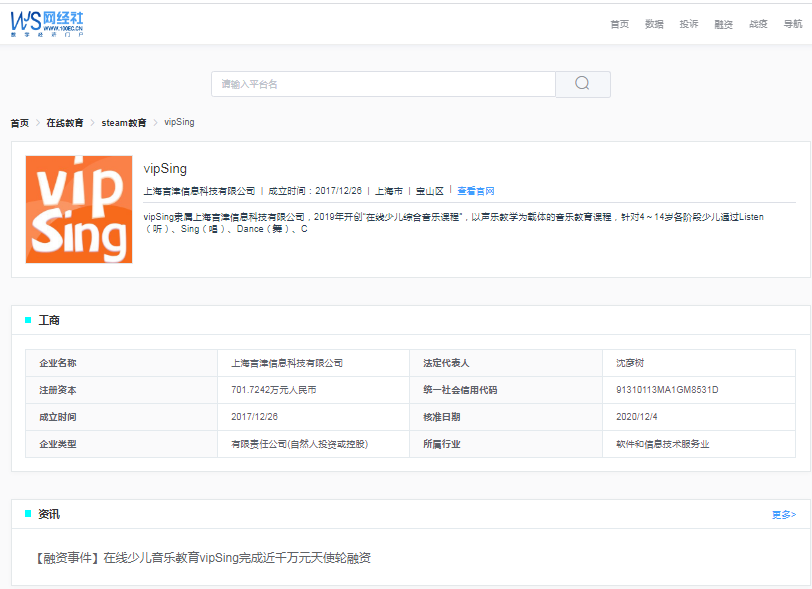Click the 资讯 section heading

click(x=49, y=514)
